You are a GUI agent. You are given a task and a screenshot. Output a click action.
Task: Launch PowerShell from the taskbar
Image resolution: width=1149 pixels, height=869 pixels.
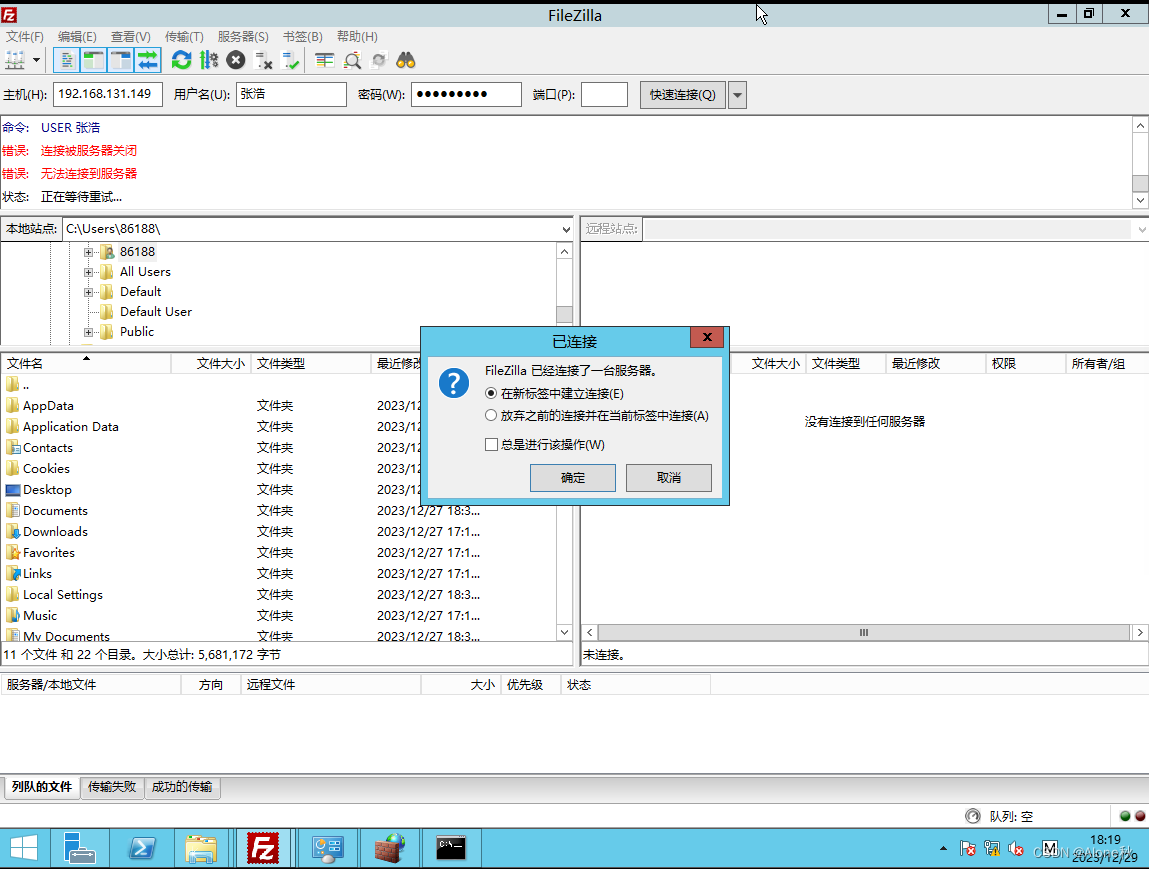coord(141,849)
